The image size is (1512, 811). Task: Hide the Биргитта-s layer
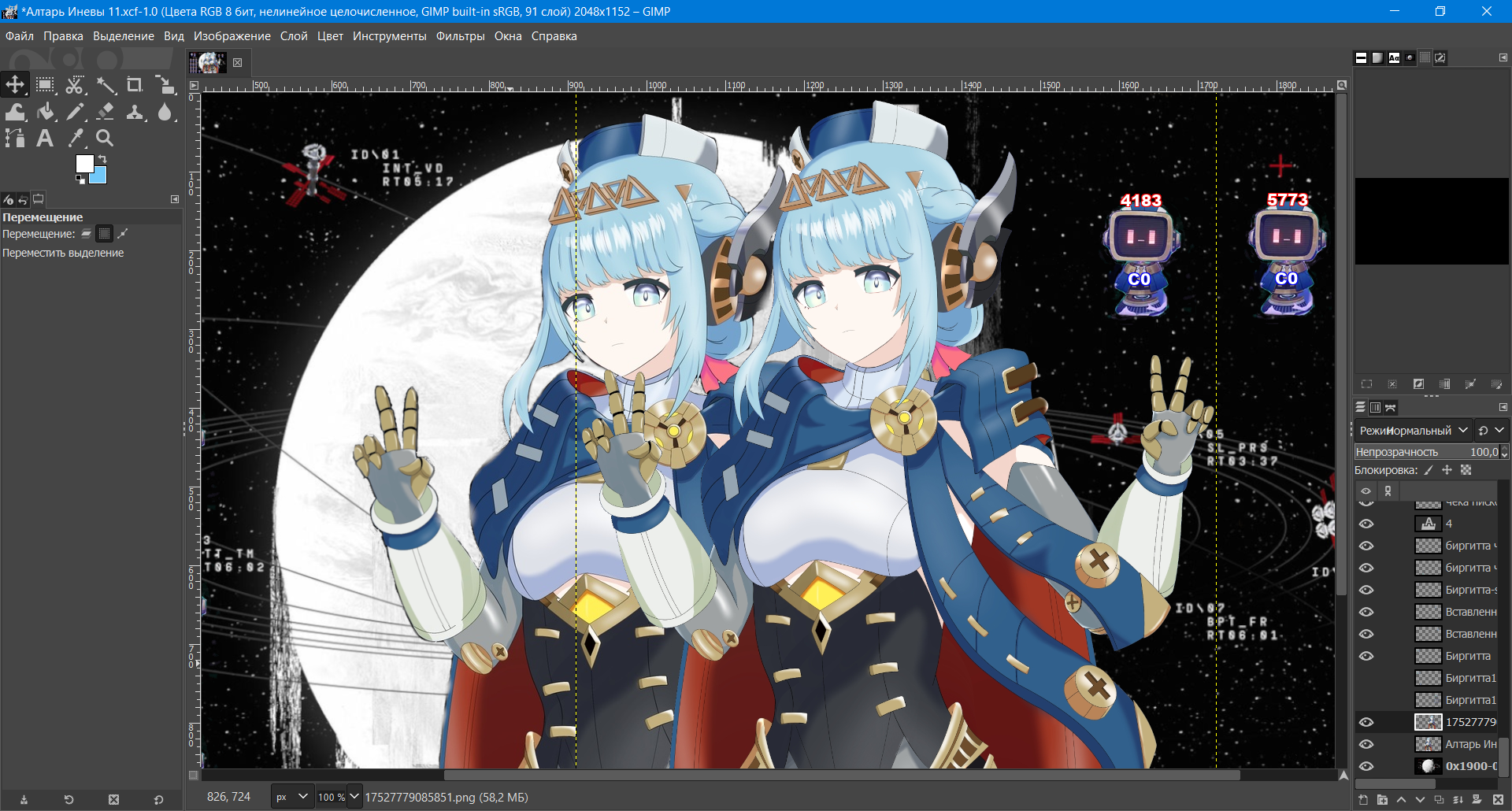(x=1366, y=590)
